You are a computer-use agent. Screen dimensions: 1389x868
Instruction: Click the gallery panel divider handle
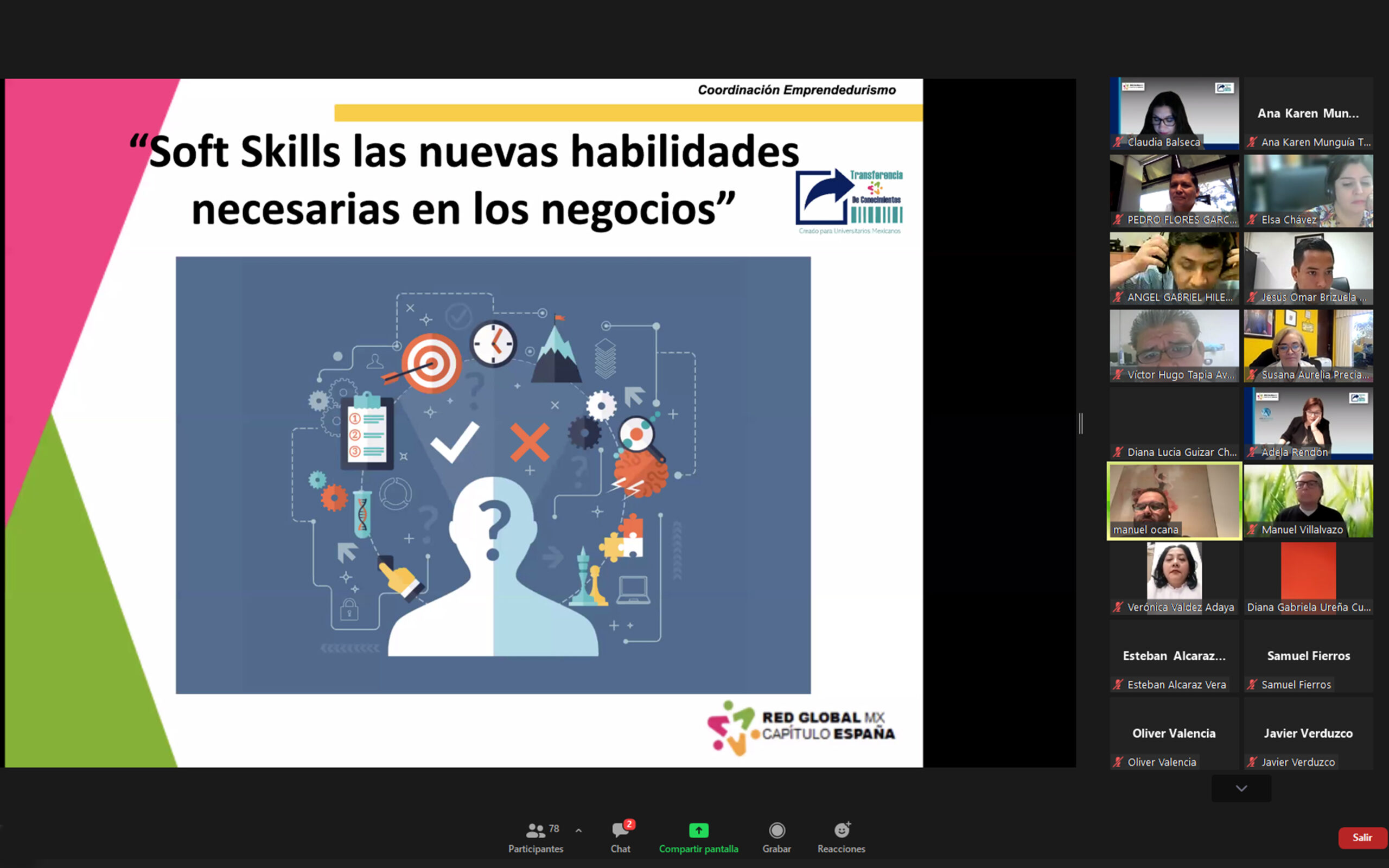1081,424
